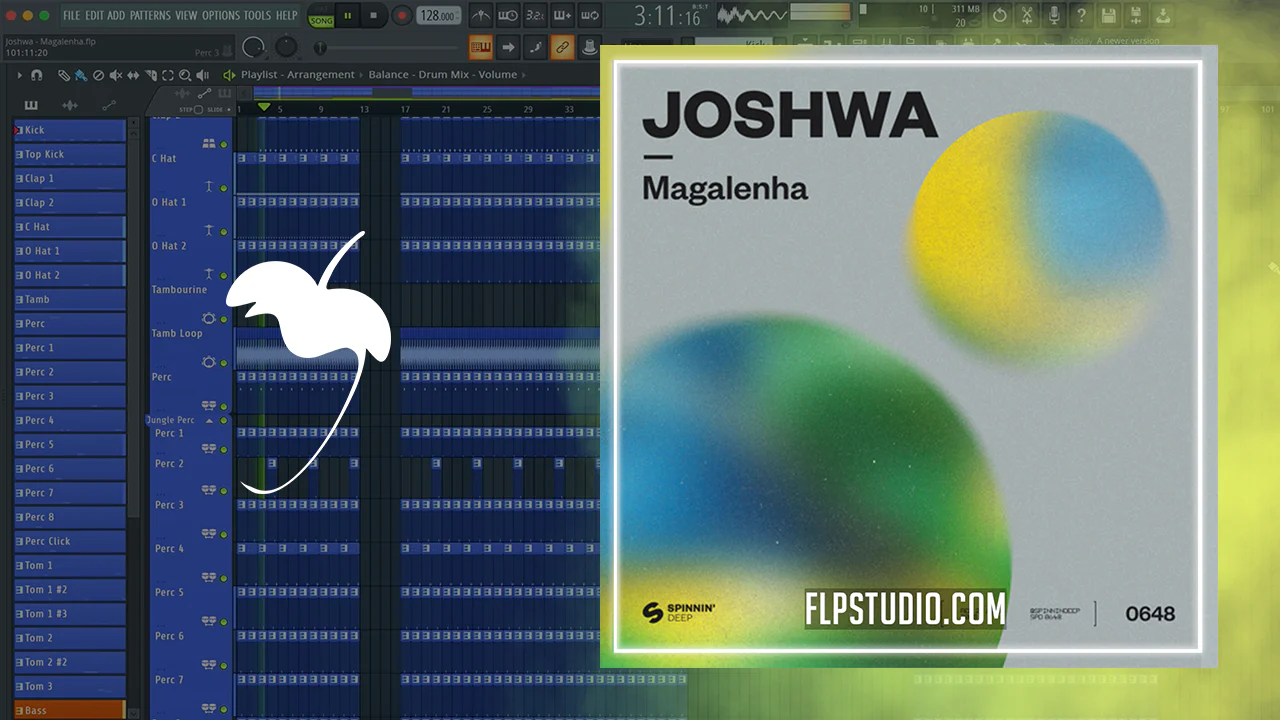Select the Zoom magnifier tool
1280x720 pixels.
coord(185,75)
